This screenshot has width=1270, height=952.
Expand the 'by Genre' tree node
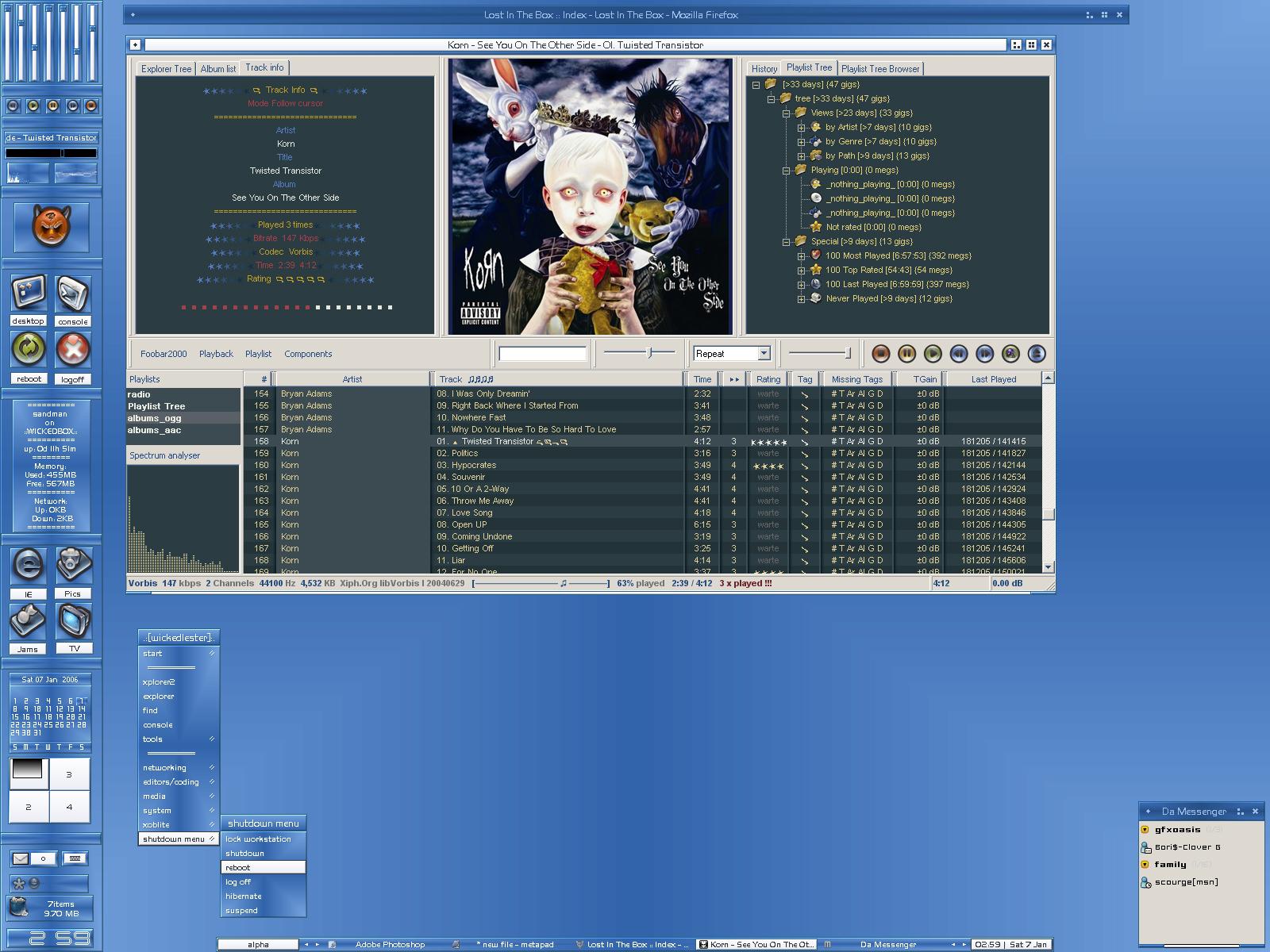pos(801,142)
